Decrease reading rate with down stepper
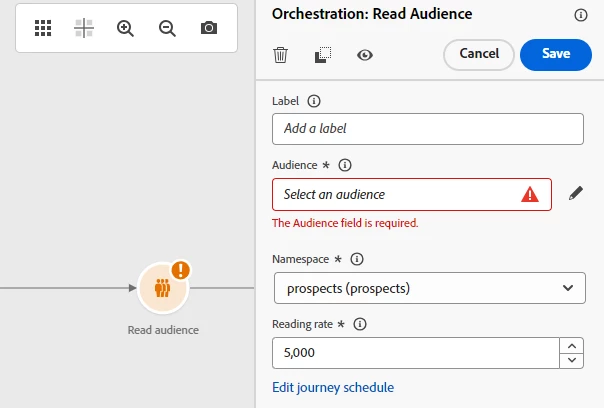Screen dimensions: 604x408 pyautogui.click(x=572, y=360)
